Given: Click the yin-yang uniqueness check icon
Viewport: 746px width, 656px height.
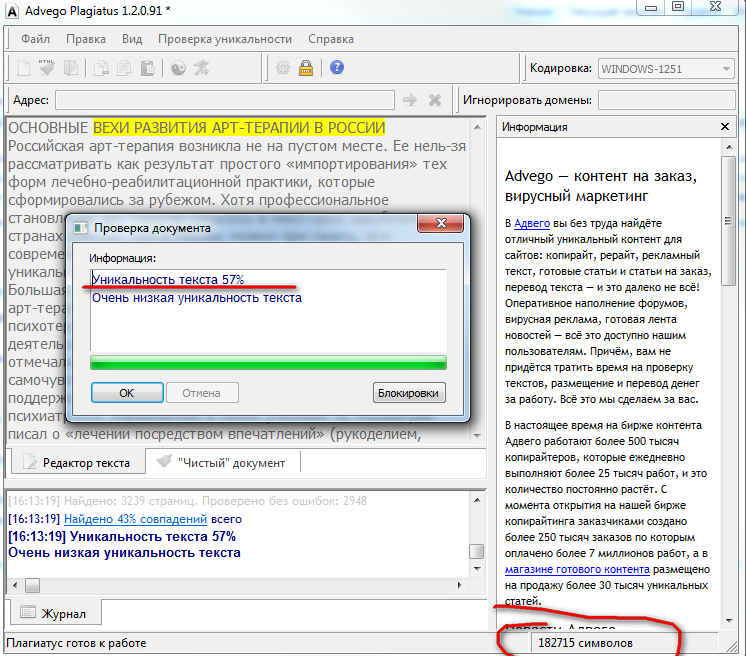Looking at the screenshot, I should (178, 68).
